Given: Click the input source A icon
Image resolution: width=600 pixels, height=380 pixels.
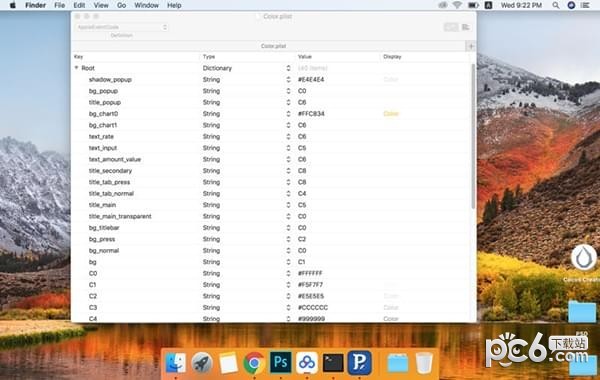Looking at the screenshot, I should tap(489, 5).
